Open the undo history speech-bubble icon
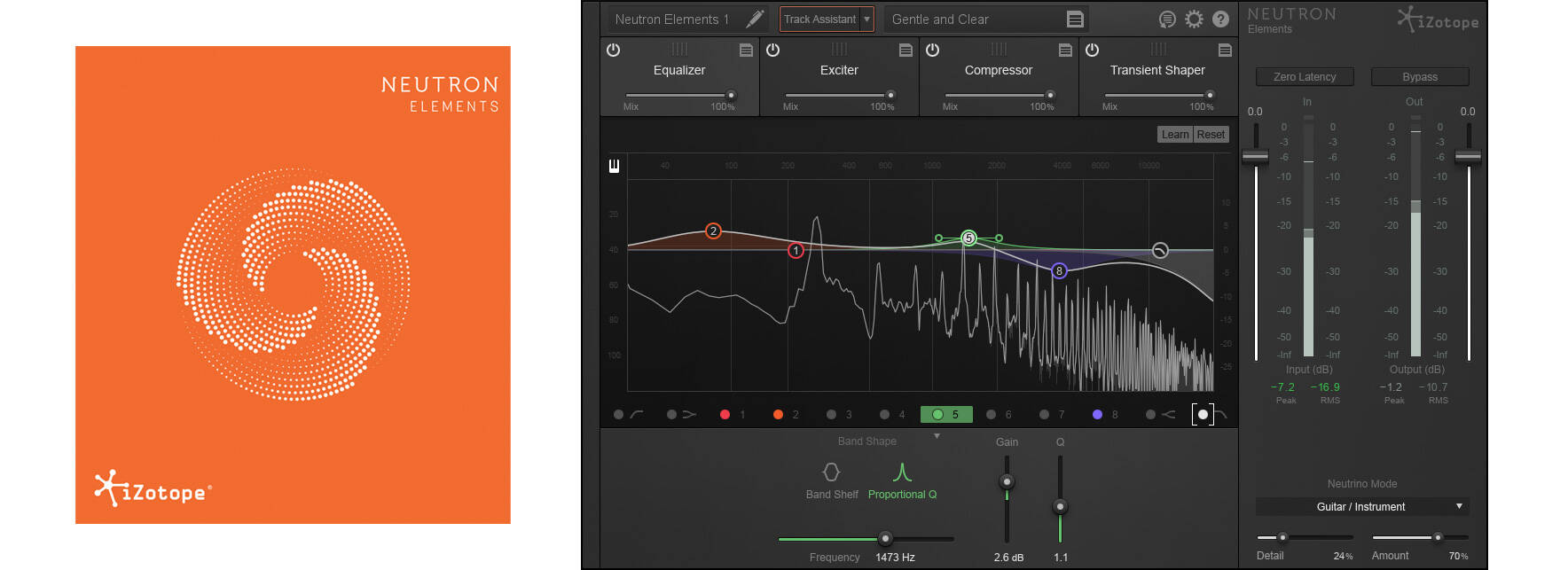The width and height of the screenshot is (1568, 570). (1168, 20)
